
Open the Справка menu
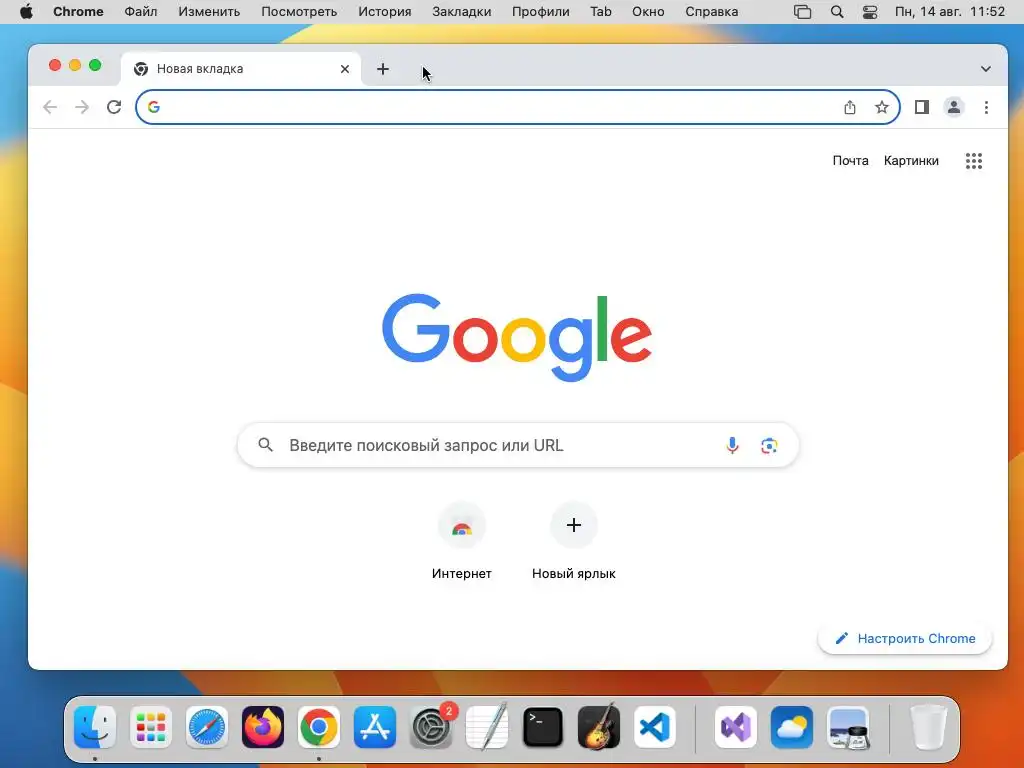pyautogui.click(x=711, y=12)
